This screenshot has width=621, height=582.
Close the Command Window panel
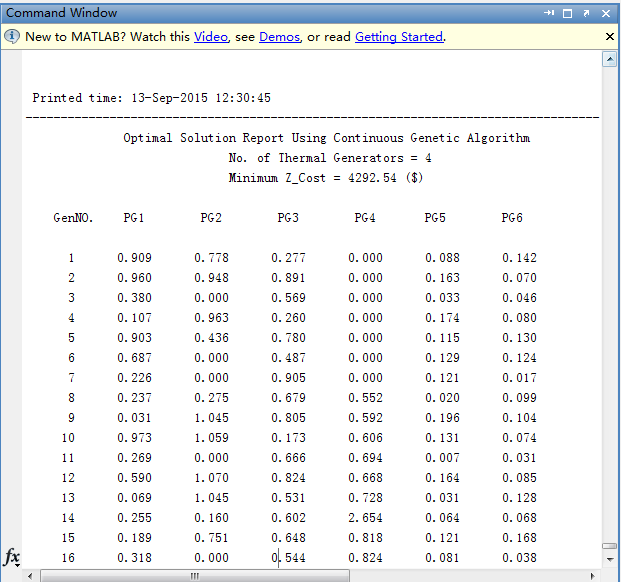[x=606, y=13]
